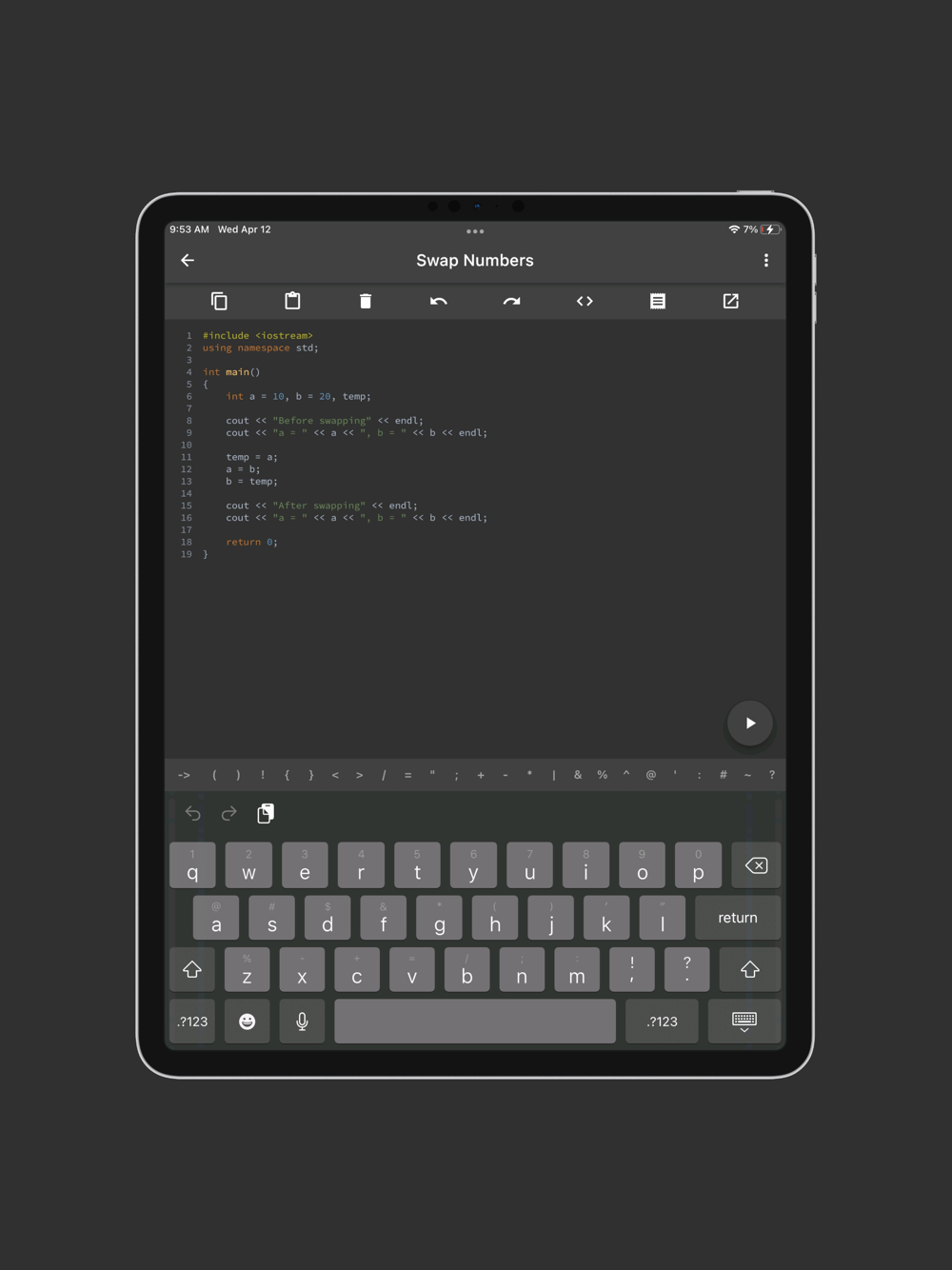The height and width of the screenshot is (1270, 952).
Task: Undo using the editor toolbar arrow
Action: click(x=438, y=301)
